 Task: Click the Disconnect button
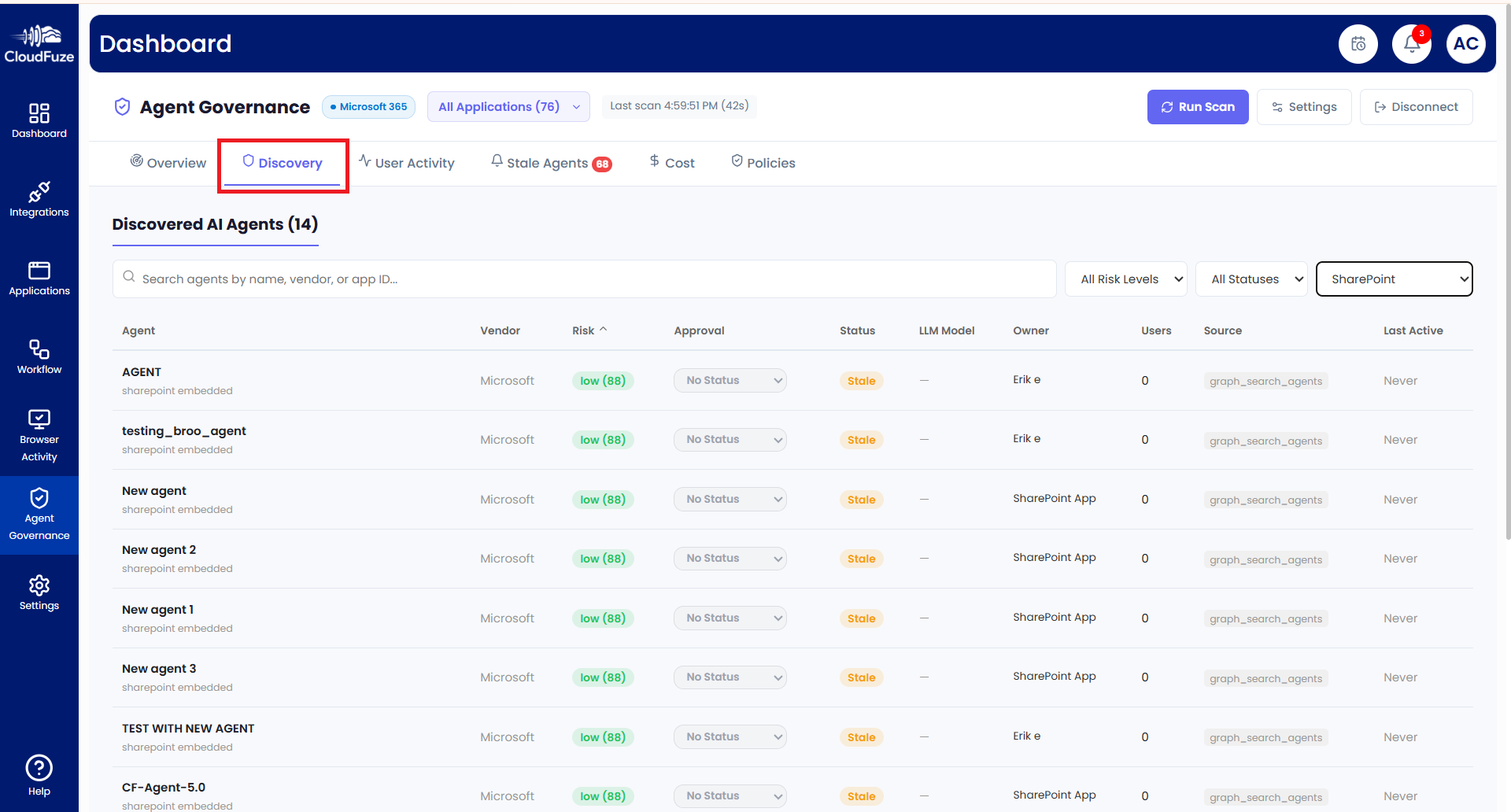(1417, 107)
